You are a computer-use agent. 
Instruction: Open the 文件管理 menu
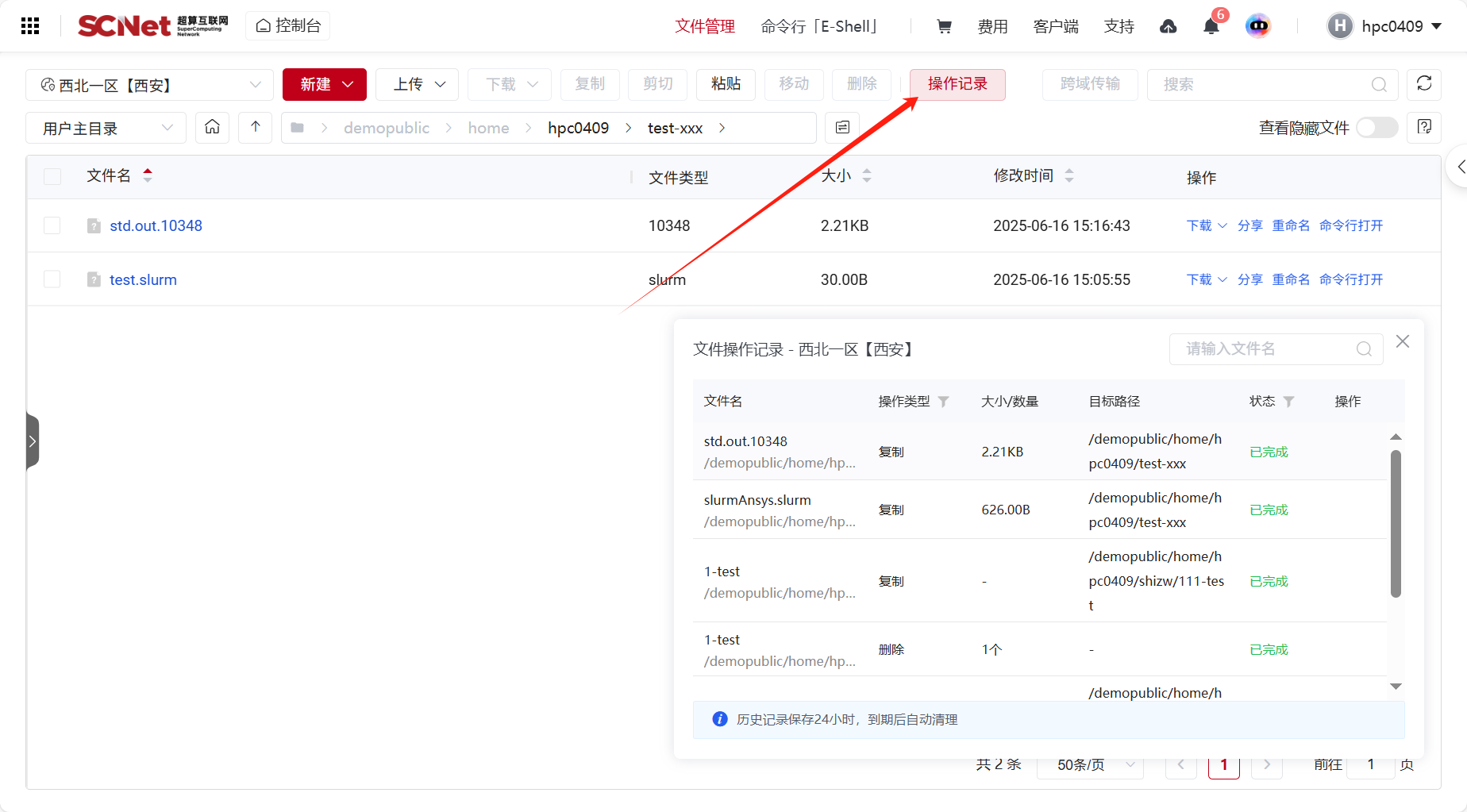(705, 27)
